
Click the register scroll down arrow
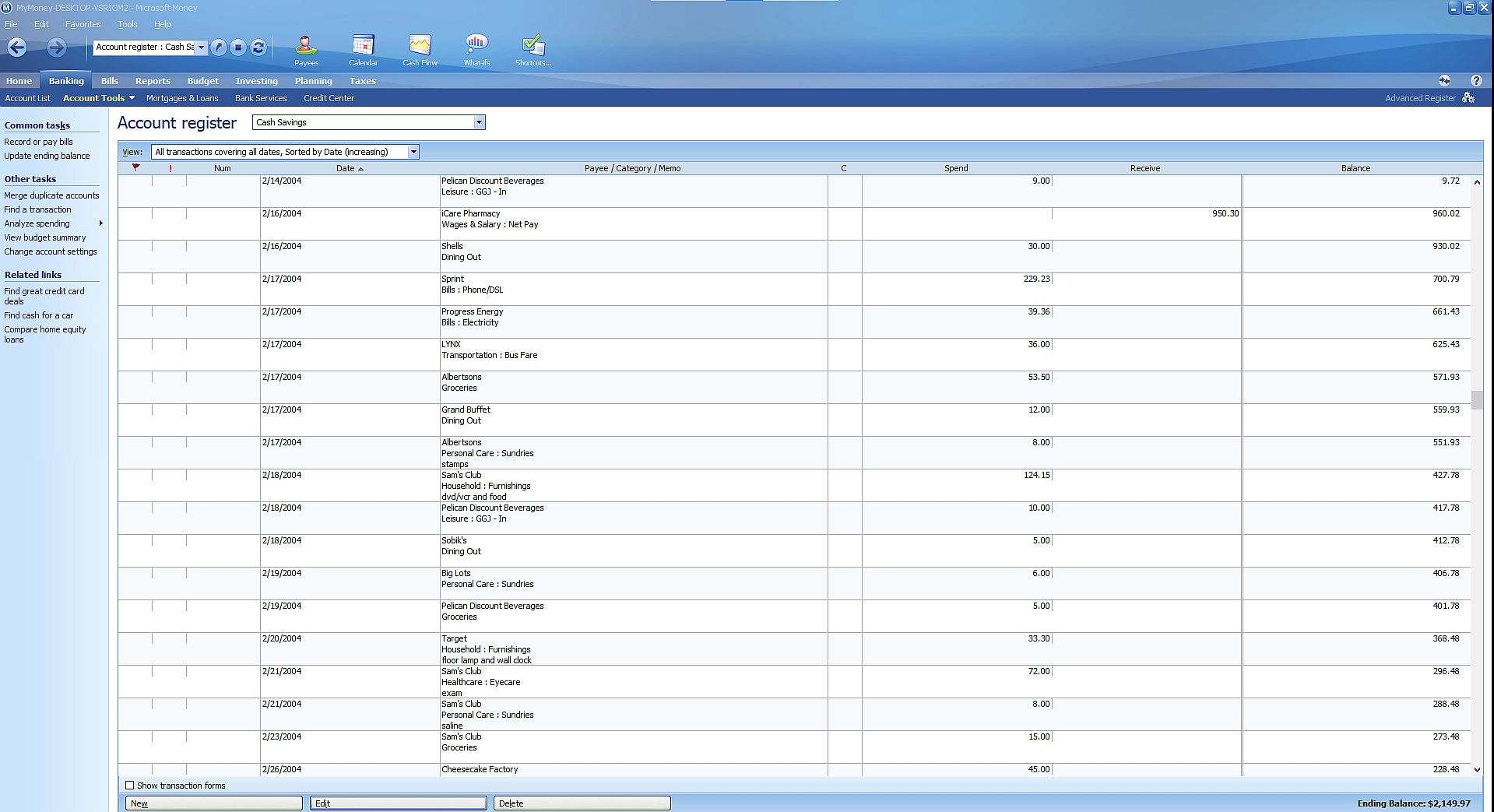tap(1477, 769)
